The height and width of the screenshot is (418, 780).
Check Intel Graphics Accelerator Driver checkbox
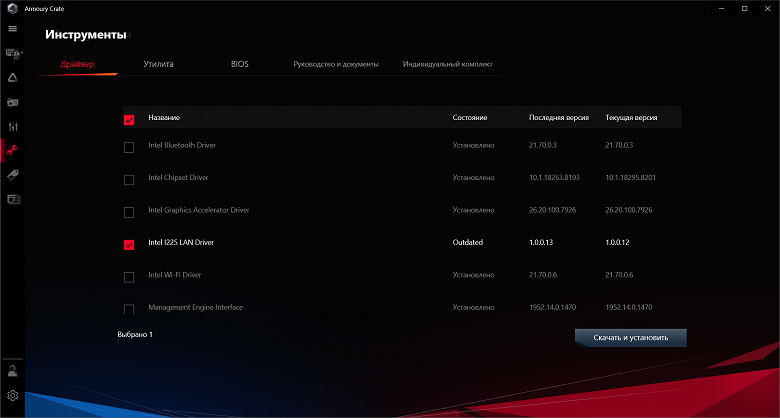[129, 212]
